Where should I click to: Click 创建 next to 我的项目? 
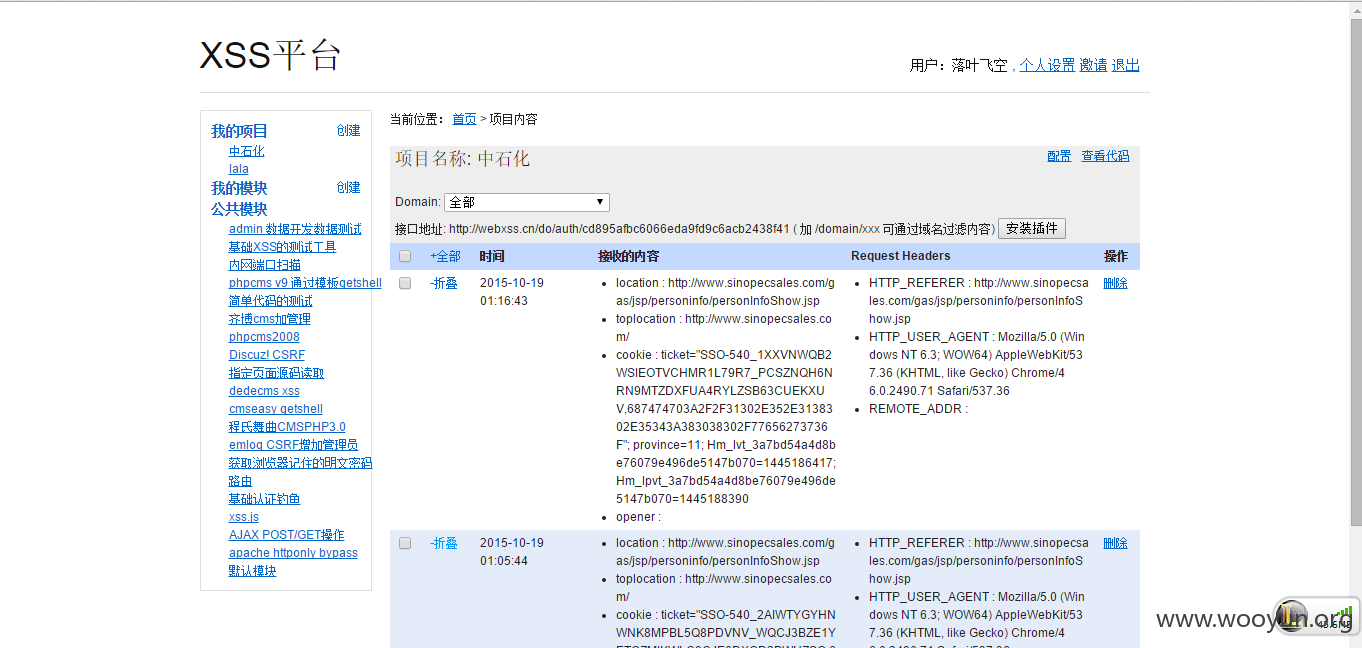click(x=348, y=130)
